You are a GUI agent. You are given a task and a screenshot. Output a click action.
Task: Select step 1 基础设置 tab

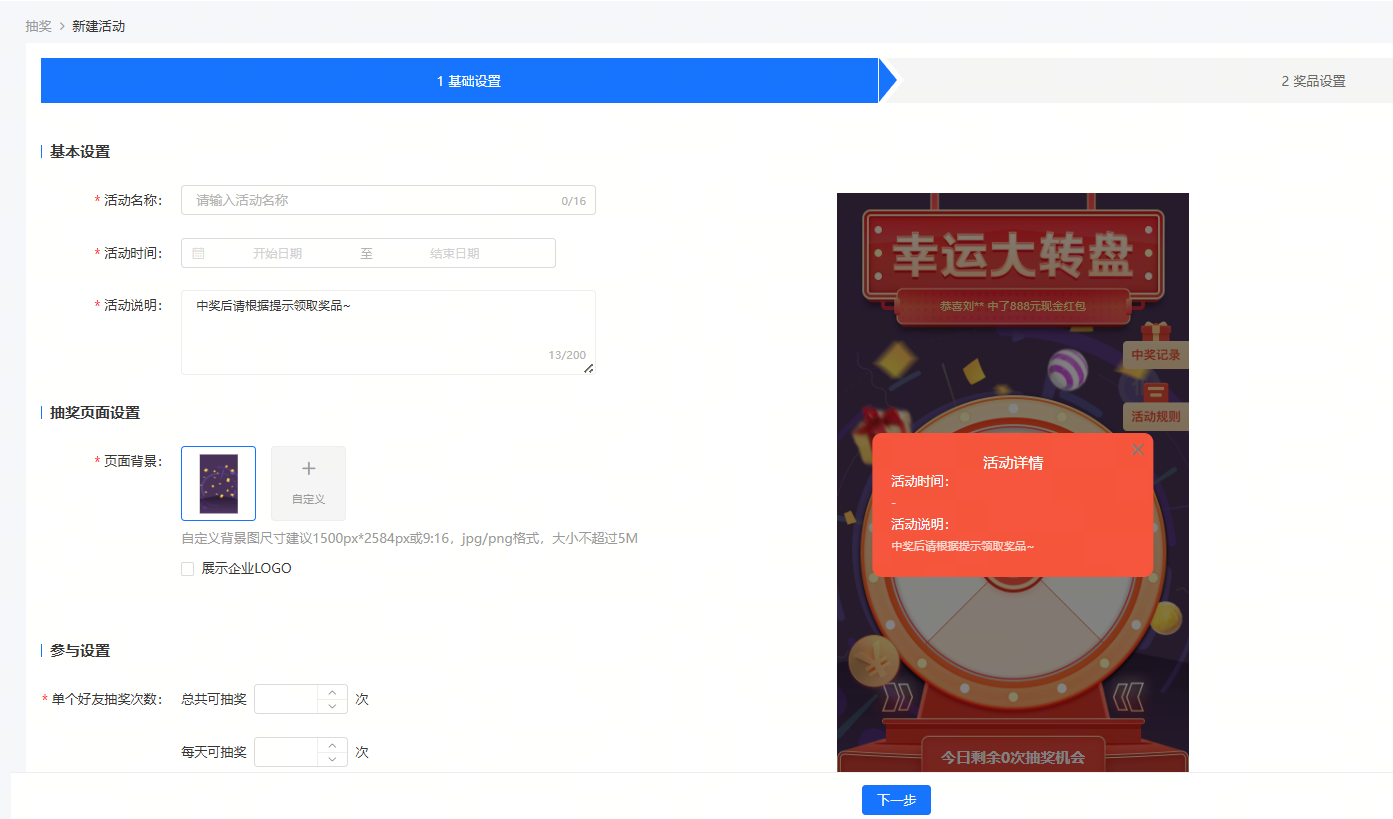[x=469, y=81]
